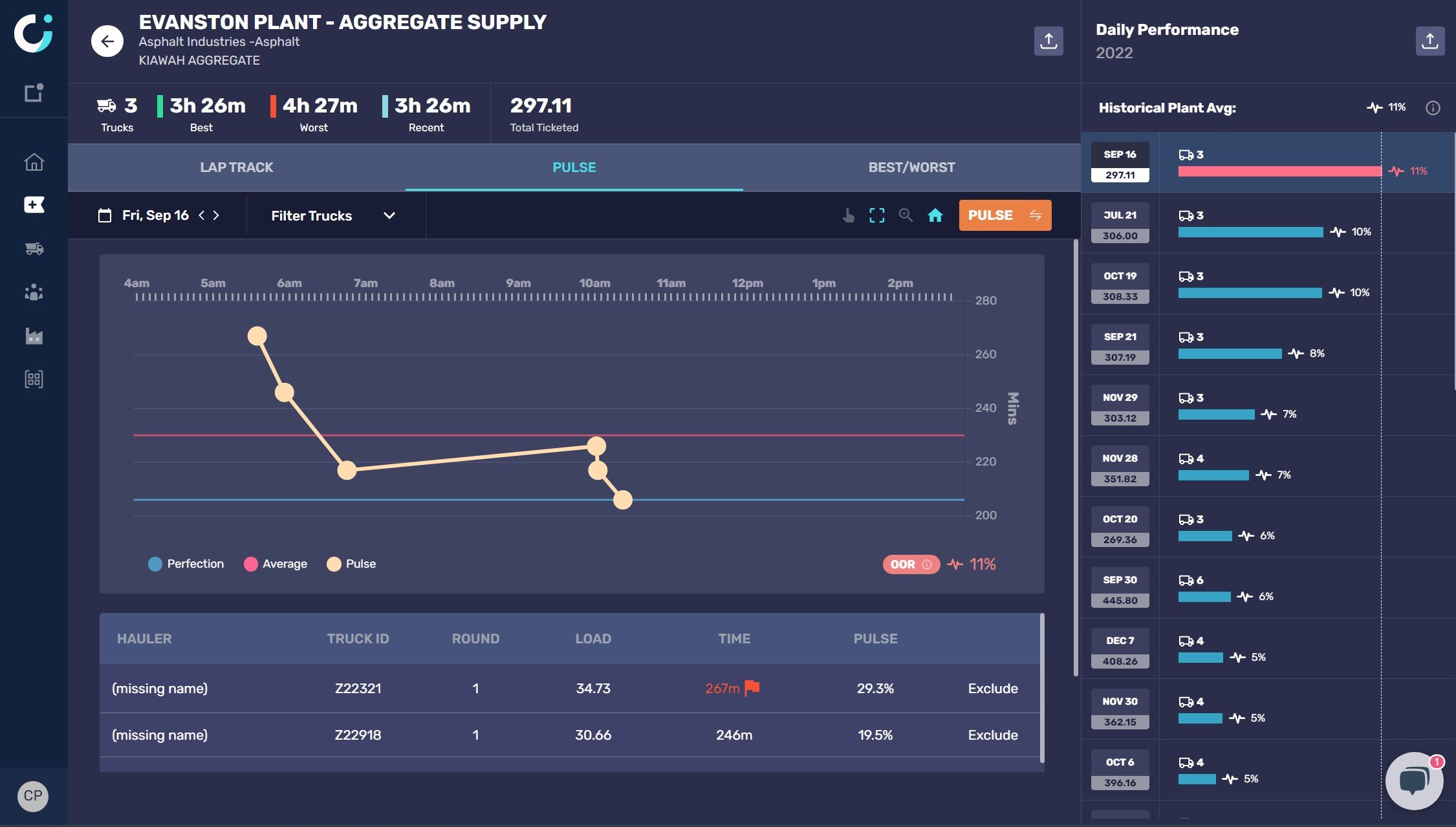Open the CP user avatar
Image resolution: width=1456 pixels, height=827 pixels.
point(33,796)
